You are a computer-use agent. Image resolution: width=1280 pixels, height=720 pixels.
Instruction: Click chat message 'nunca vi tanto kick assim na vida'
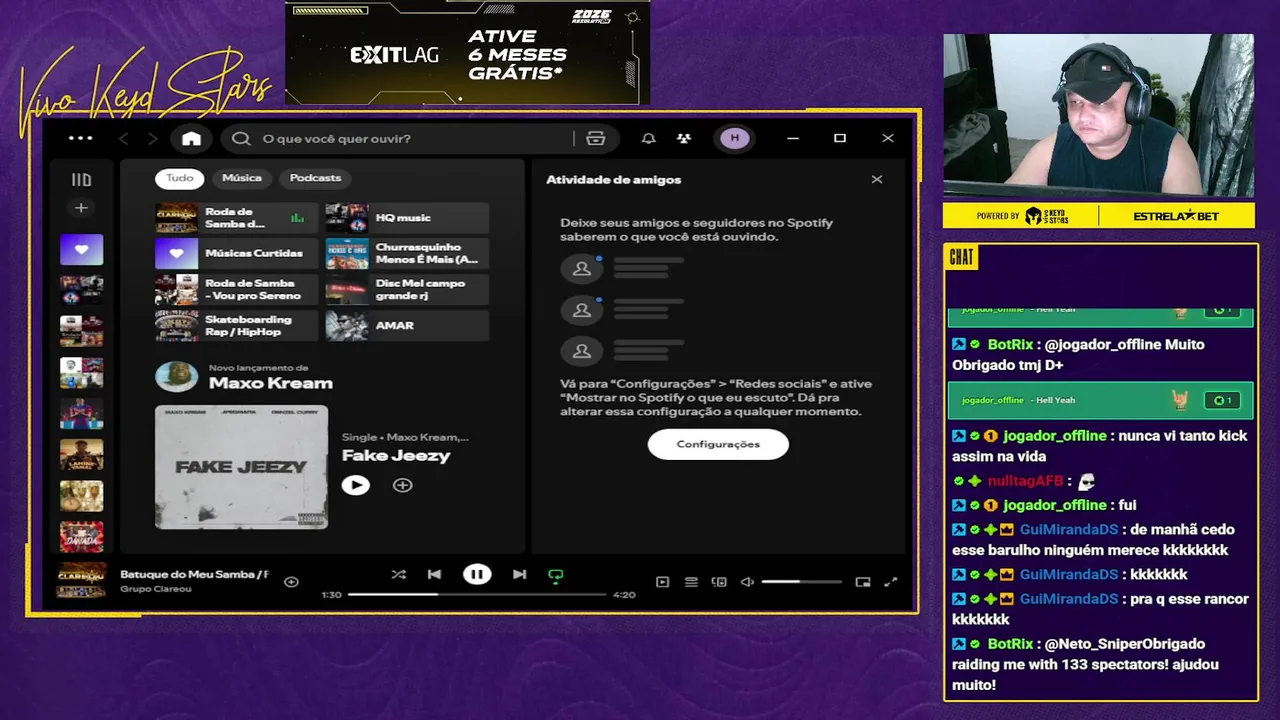point(1100,446)
